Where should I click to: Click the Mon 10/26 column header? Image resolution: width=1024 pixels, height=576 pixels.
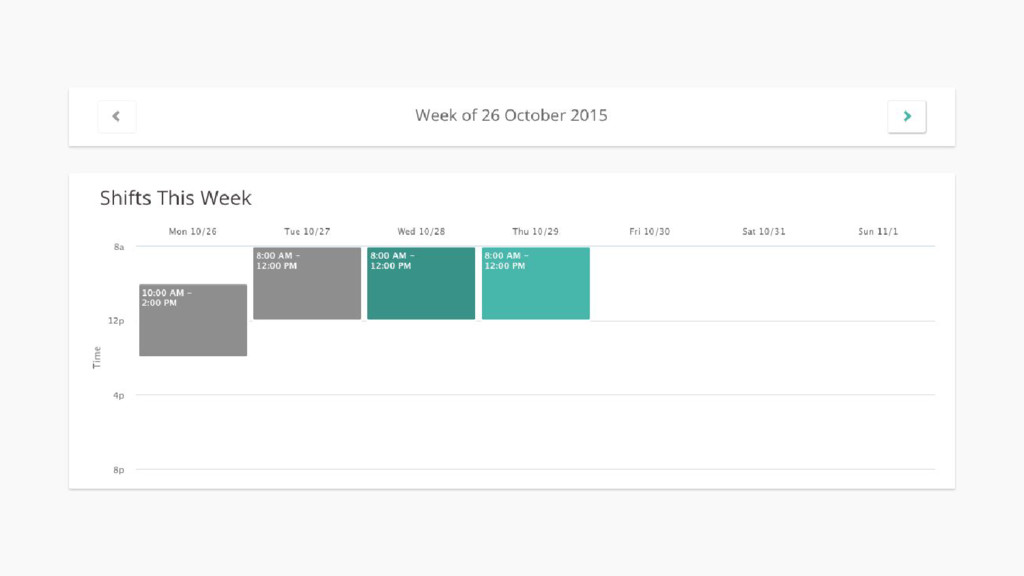coord(193,232)
